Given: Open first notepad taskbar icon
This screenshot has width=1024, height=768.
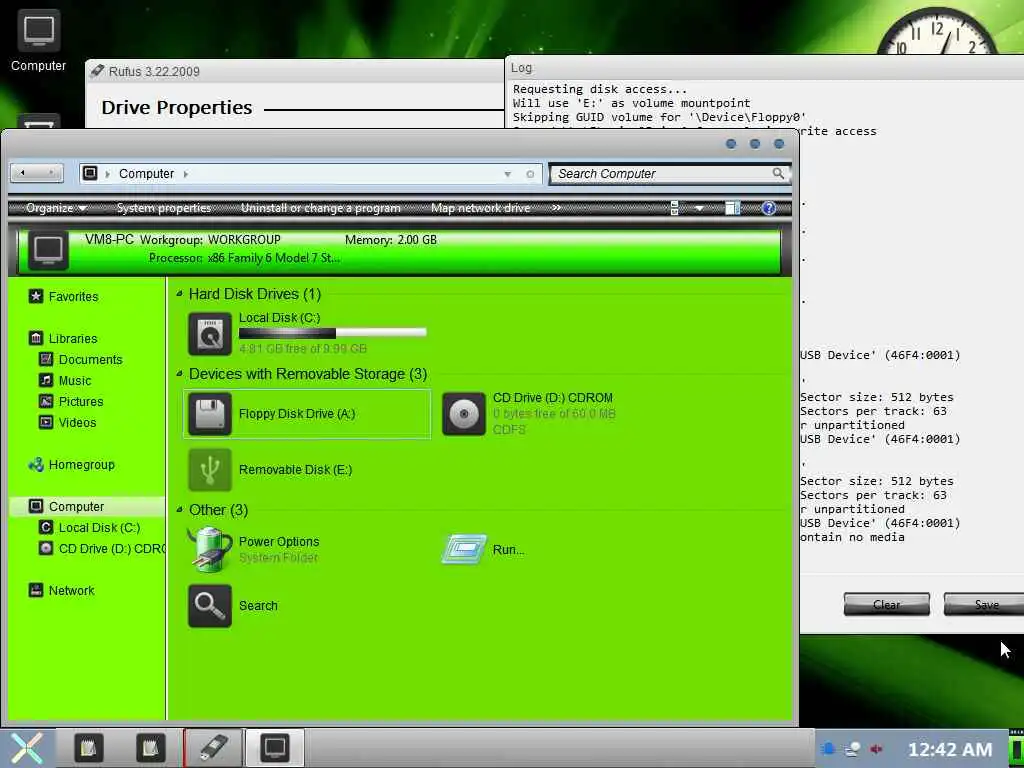Looking at the screenshot, I should [x=88, y=748].
